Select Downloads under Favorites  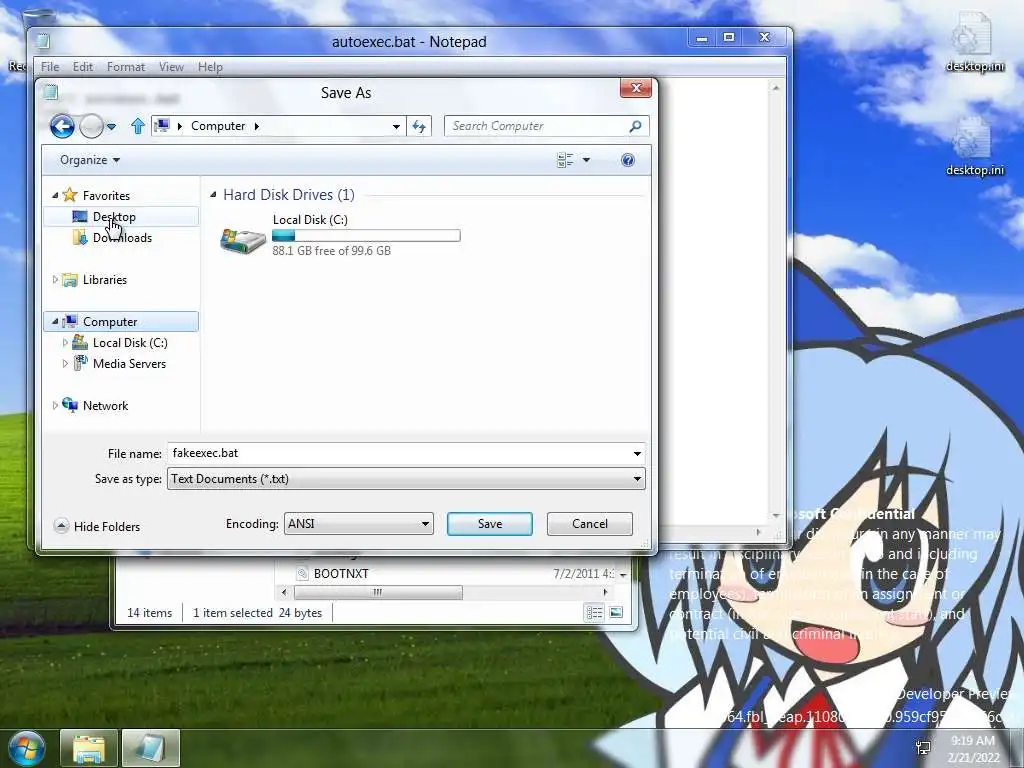pos(122,238)
